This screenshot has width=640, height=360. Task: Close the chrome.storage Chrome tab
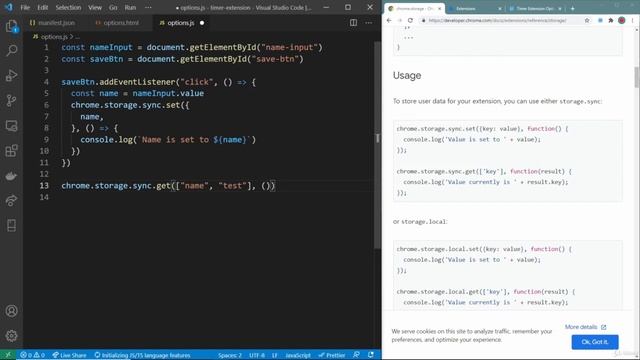click(x=440, y=8)
